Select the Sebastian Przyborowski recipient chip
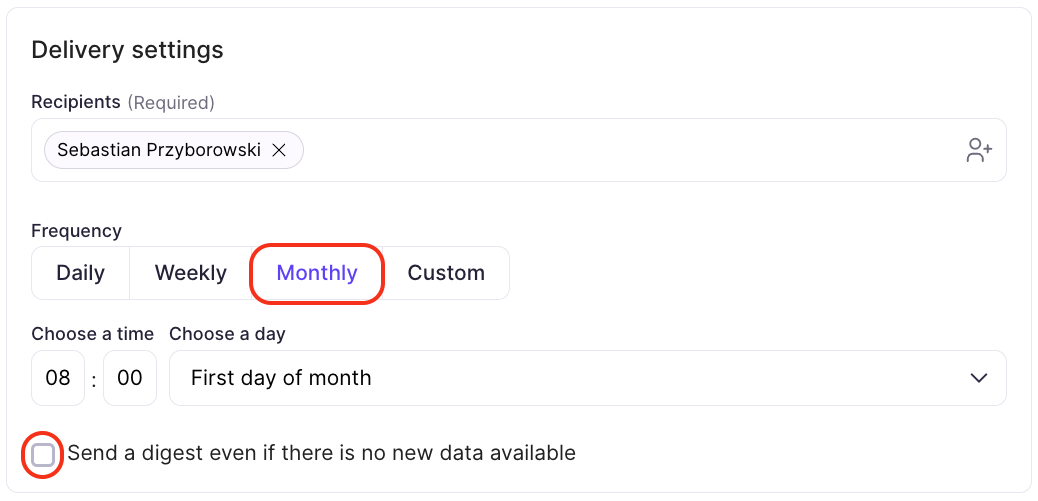 (x=158, y=150)
